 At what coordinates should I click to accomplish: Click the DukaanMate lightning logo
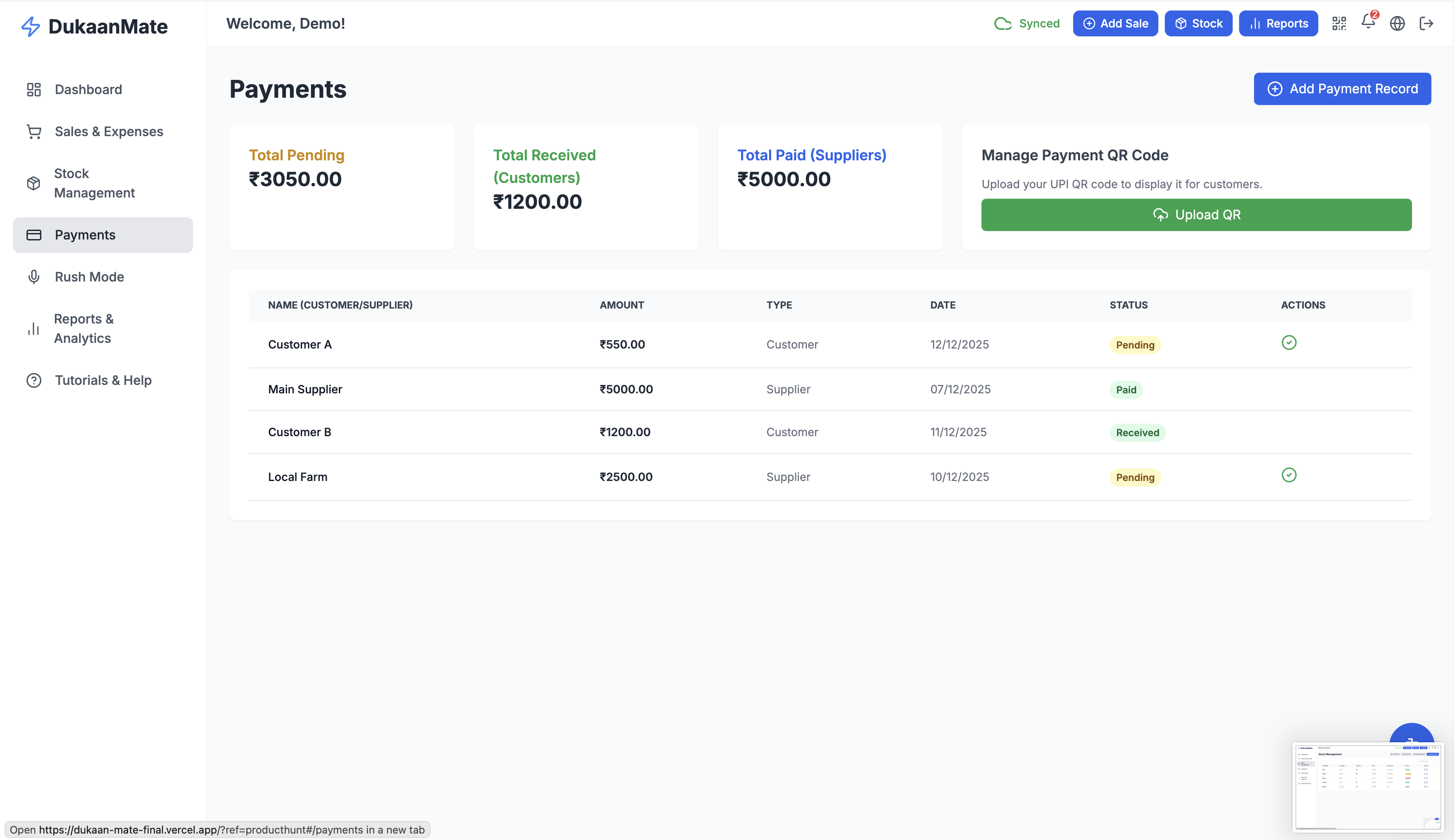[x=31, y=27]
